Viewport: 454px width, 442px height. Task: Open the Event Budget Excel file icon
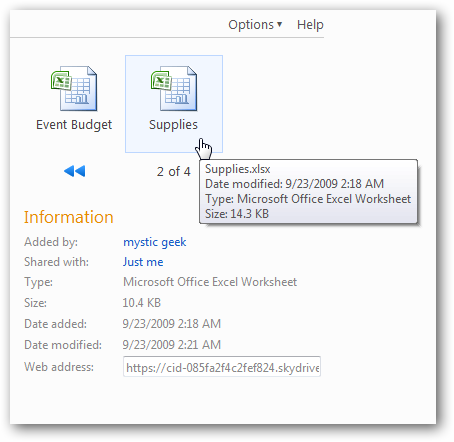pos(74,88)
